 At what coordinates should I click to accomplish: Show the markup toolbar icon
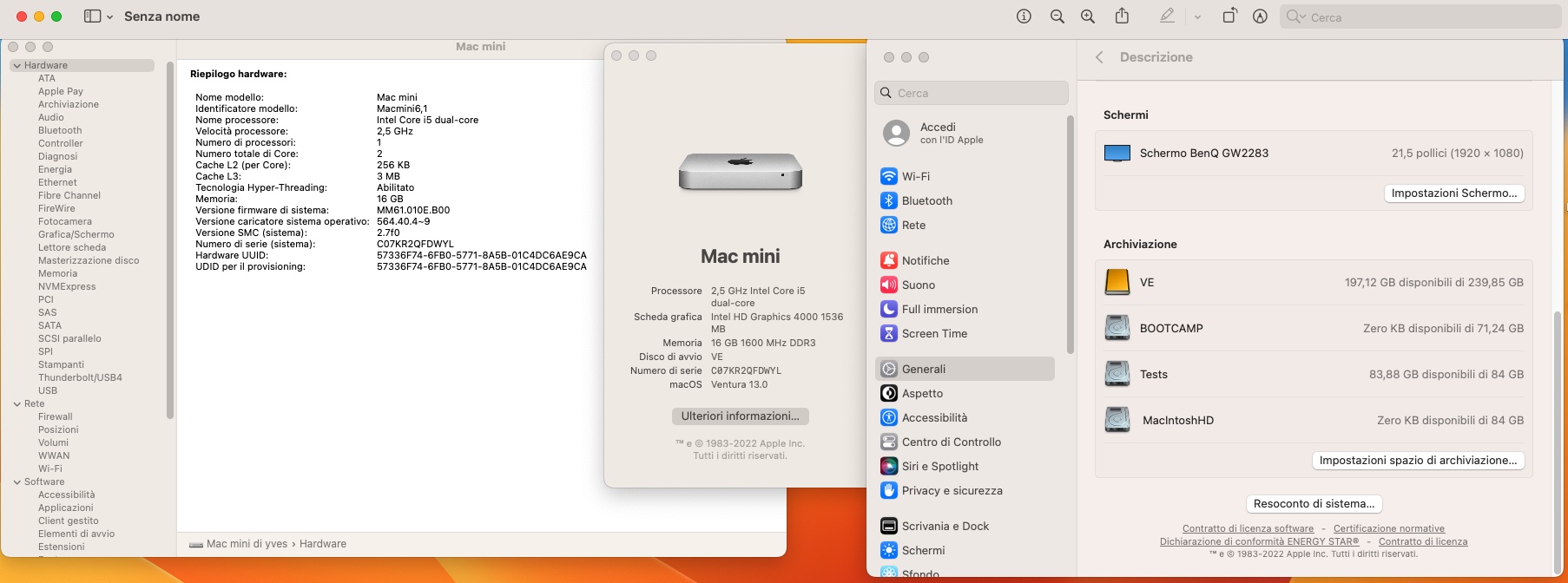pyautogui.click(x=1260, y=16)
